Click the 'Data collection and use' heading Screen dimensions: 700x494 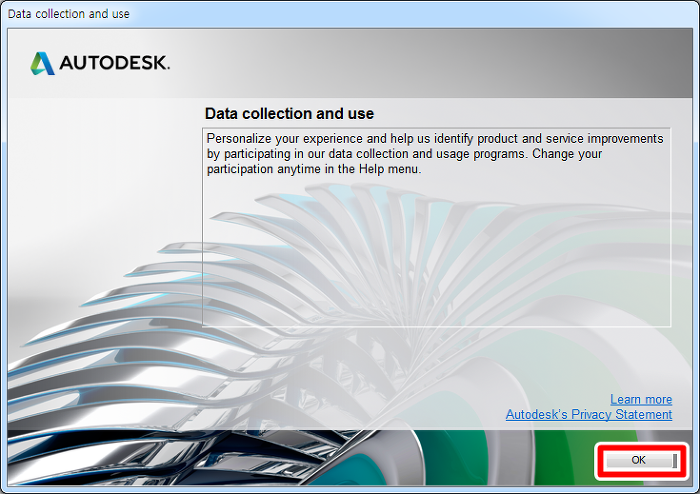click(289, 114)
